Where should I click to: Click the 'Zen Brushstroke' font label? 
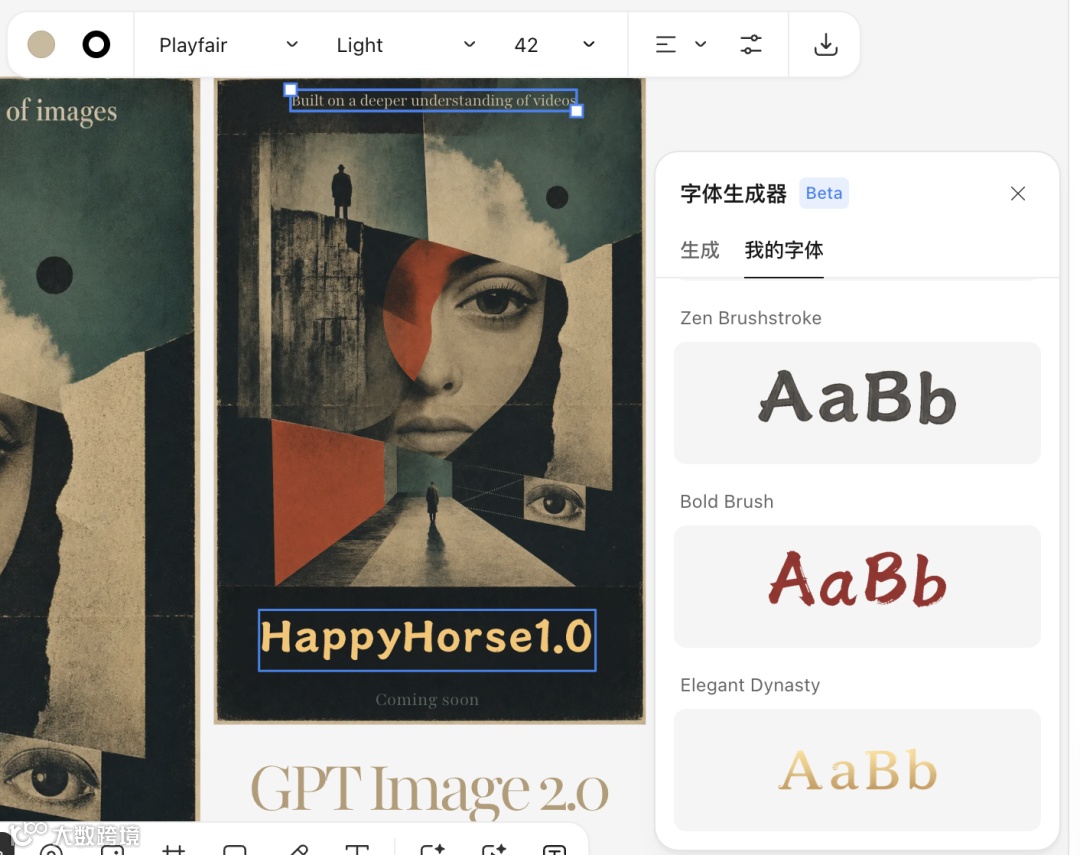pyautogui.click(x=751, y=318)
